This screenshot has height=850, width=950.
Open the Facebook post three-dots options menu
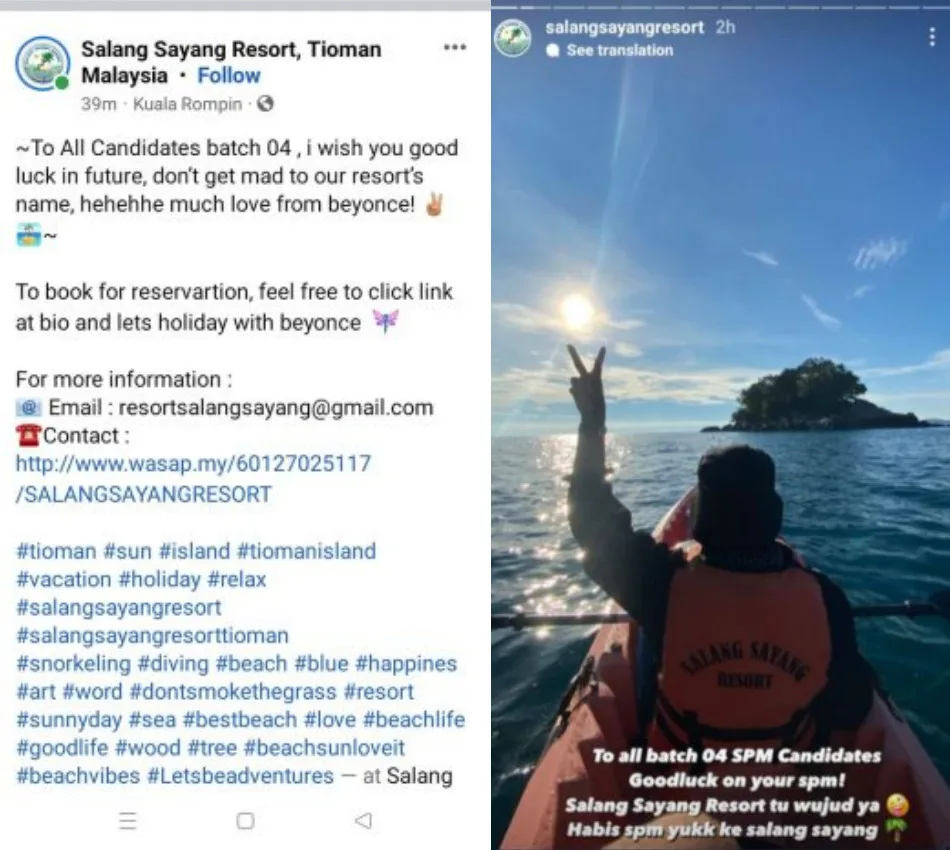click(454, 47)
